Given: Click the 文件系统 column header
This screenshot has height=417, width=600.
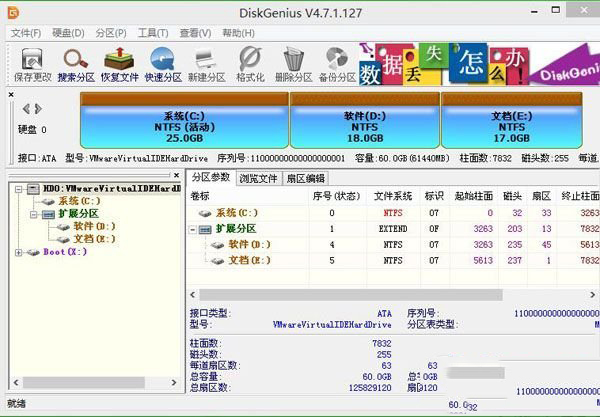Looking at the screenshot, I should [393, 196].
